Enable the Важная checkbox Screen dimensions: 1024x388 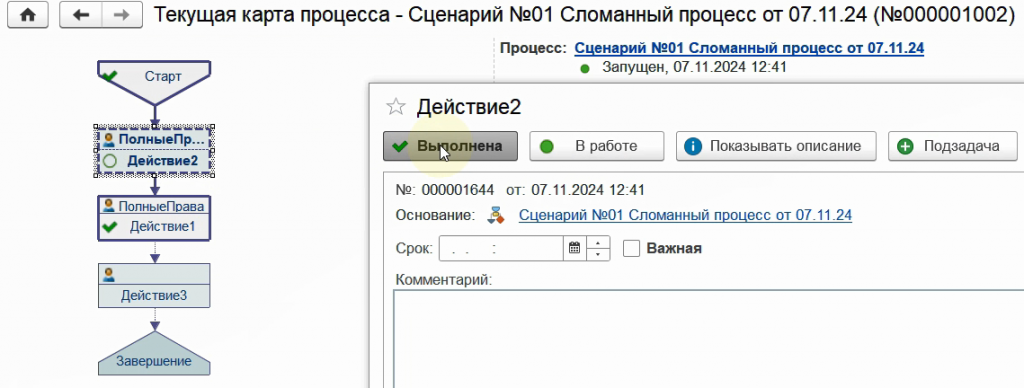(x=632, y=248)
